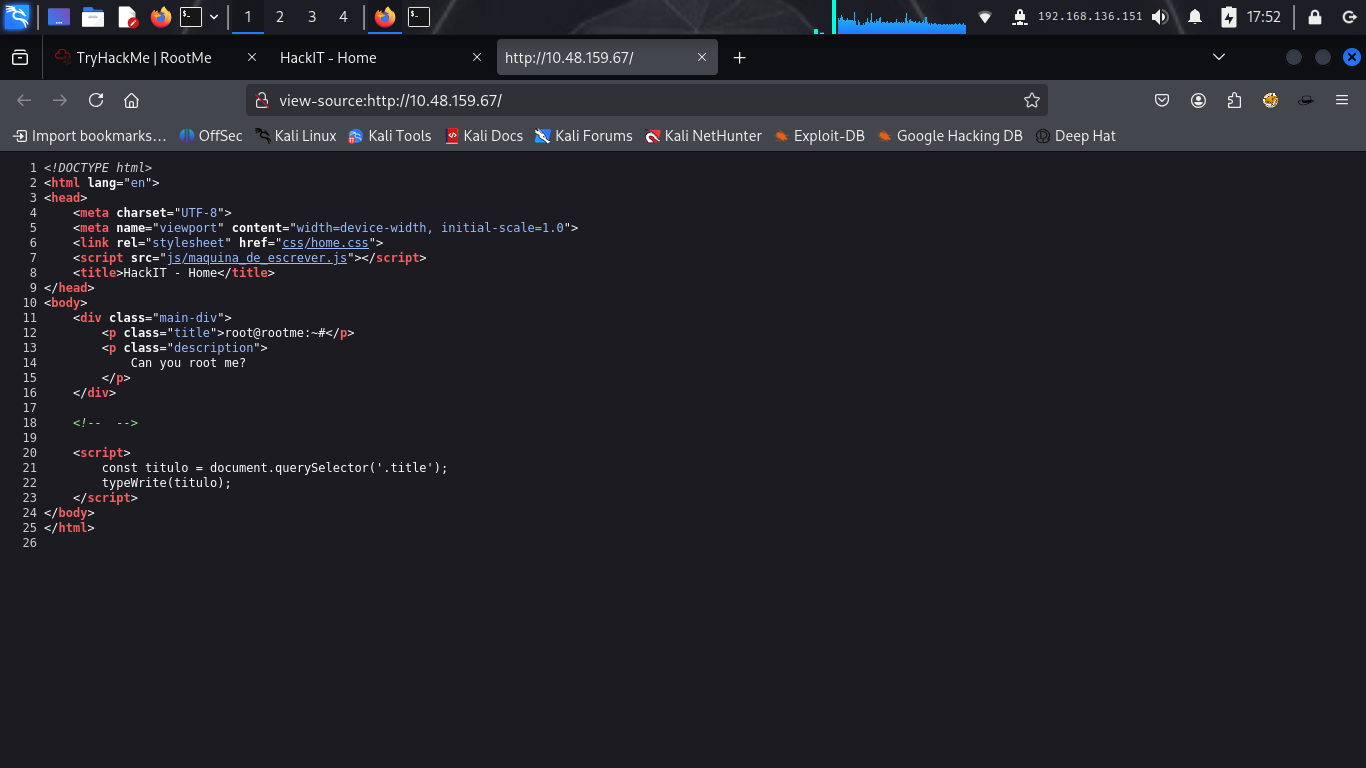Click the power manager battery icon
This screenshot has height=768, width=1366.
1229,17
